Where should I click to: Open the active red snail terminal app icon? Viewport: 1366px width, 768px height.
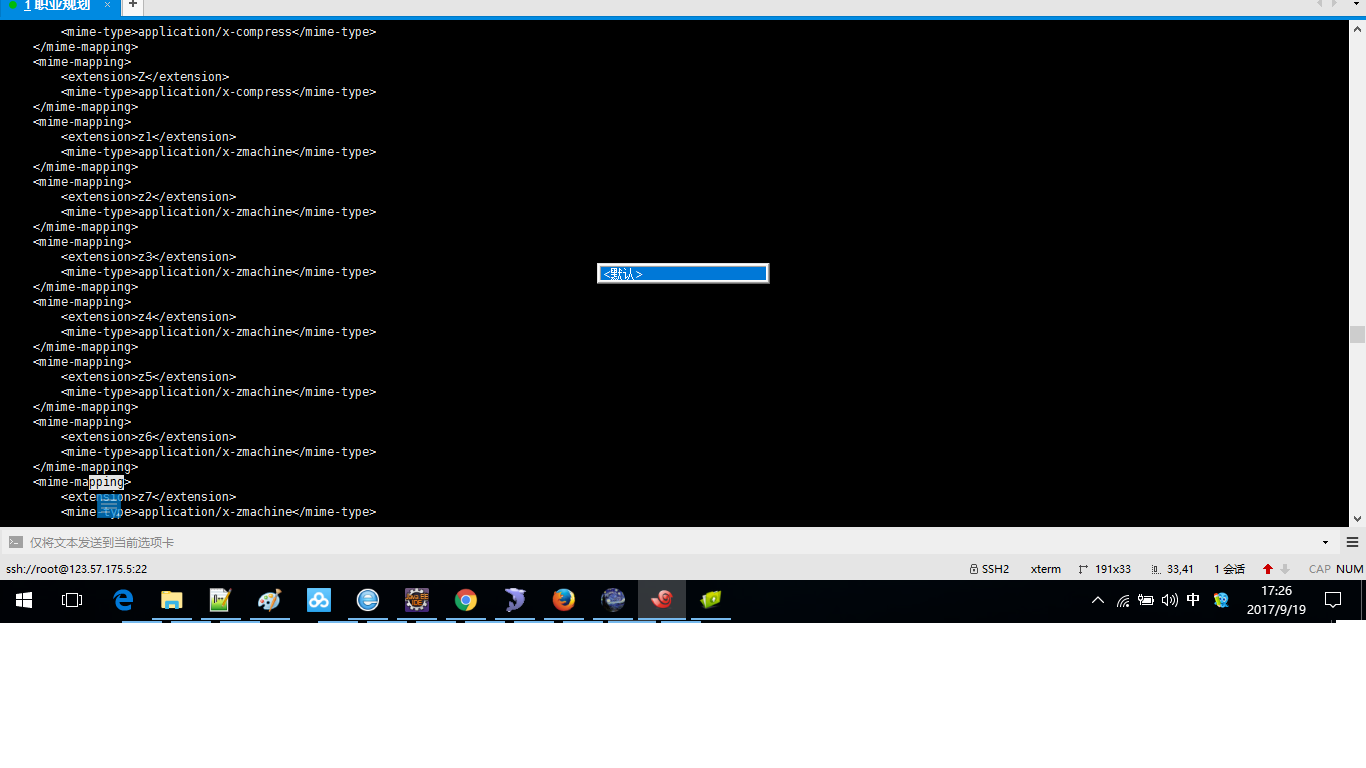click(662, 600)
